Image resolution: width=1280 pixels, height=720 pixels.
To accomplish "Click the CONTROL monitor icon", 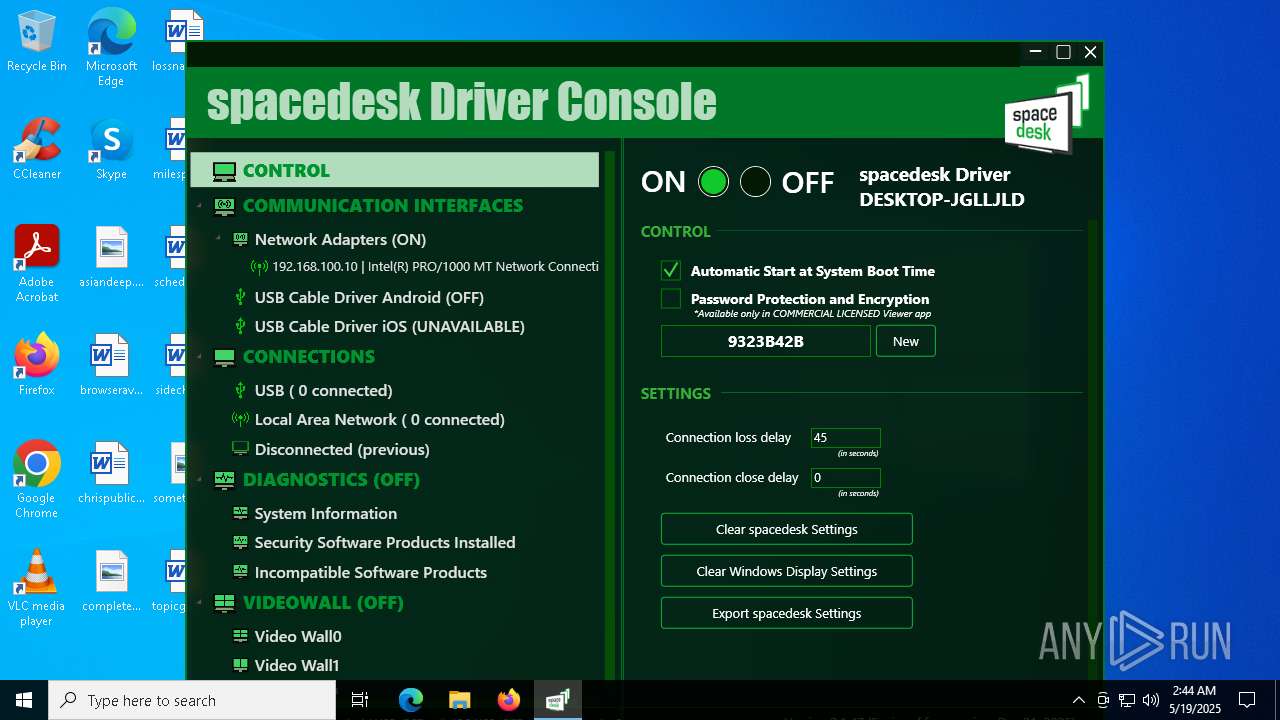I will [x=224, y=171].
